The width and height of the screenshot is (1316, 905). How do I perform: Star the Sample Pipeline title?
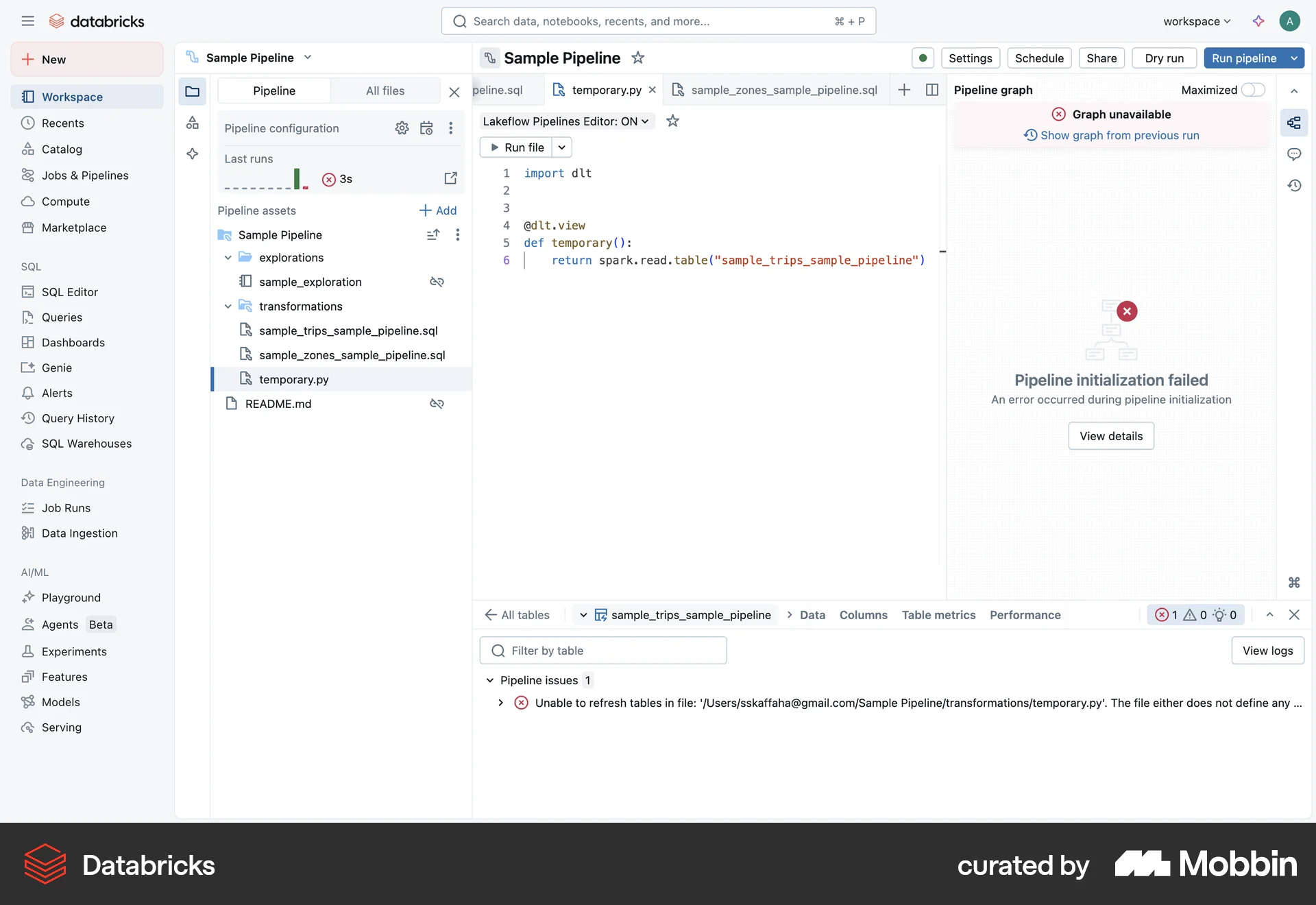pos(637,58)
